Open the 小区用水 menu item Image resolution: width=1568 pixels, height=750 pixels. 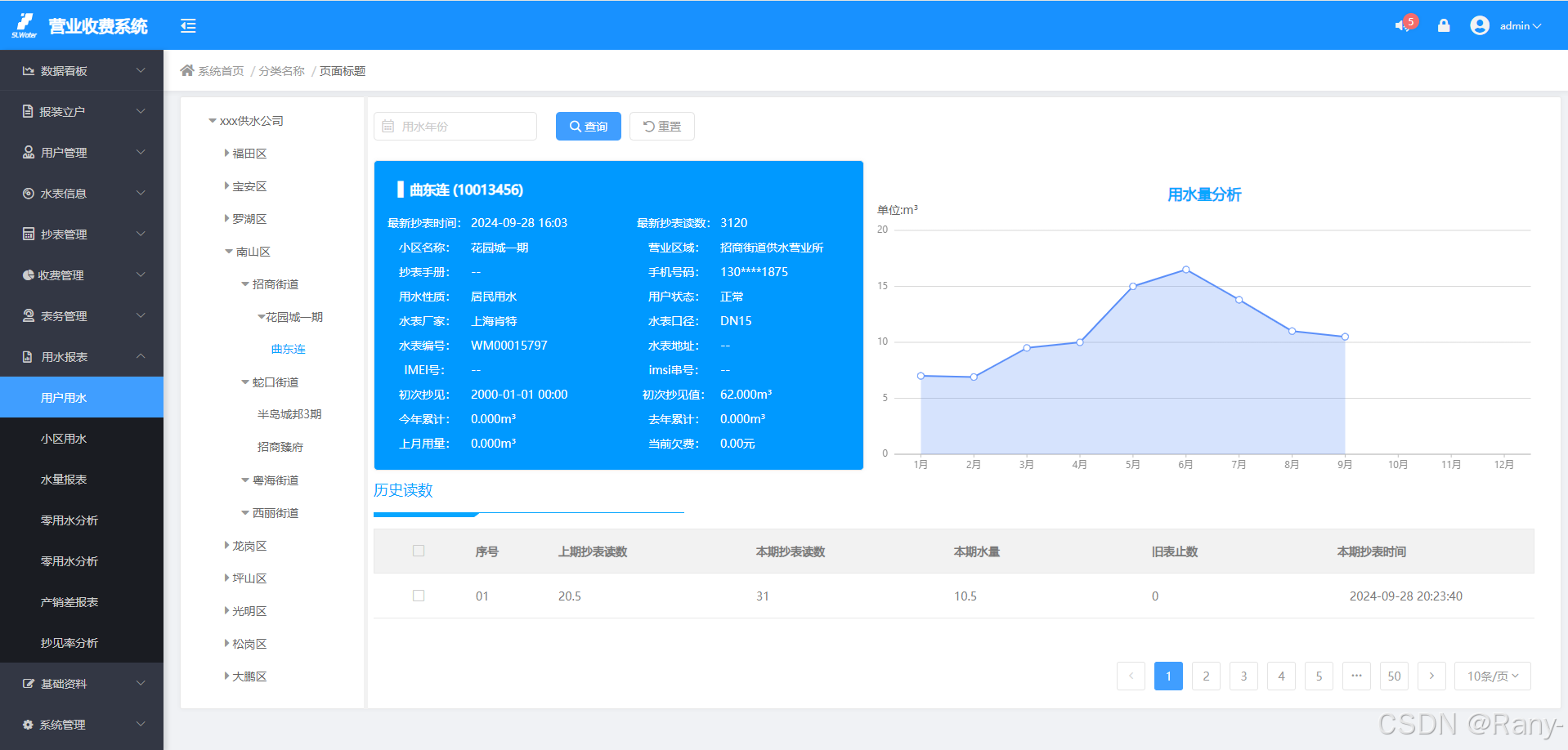point(82,438)
